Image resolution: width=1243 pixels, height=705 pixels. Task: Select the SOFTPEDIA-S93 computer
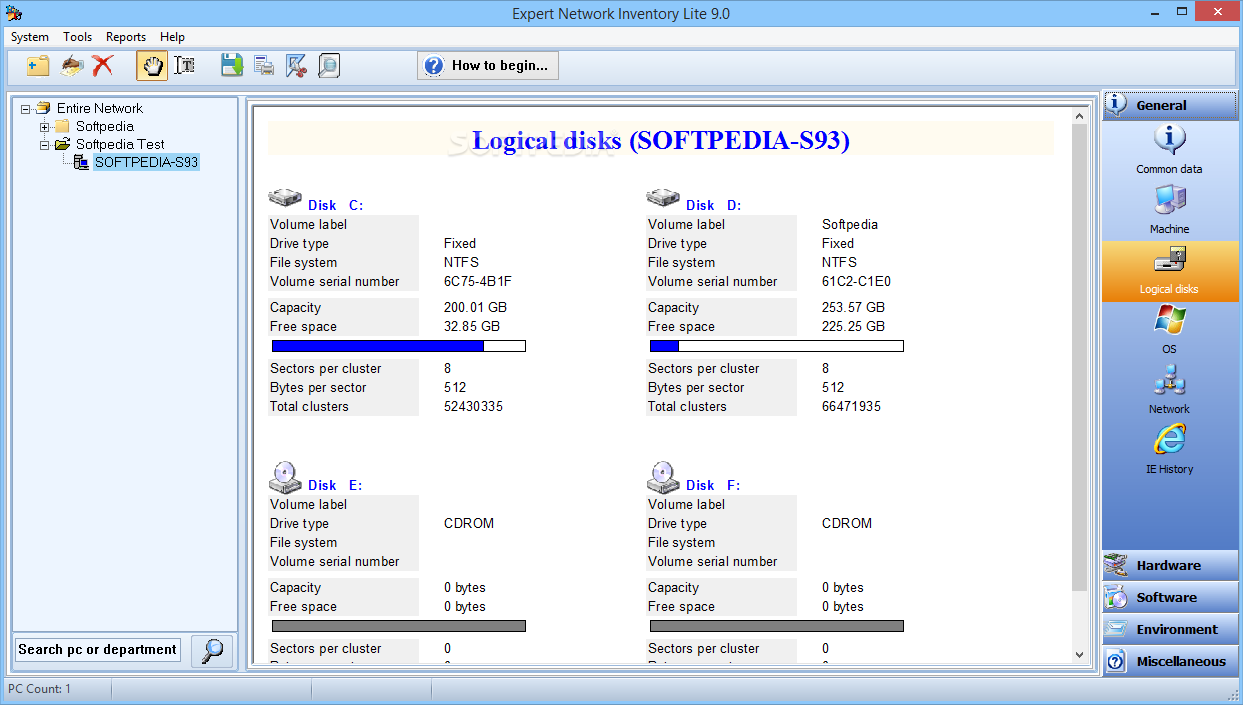pyautogui.click(x=146, y=162)
